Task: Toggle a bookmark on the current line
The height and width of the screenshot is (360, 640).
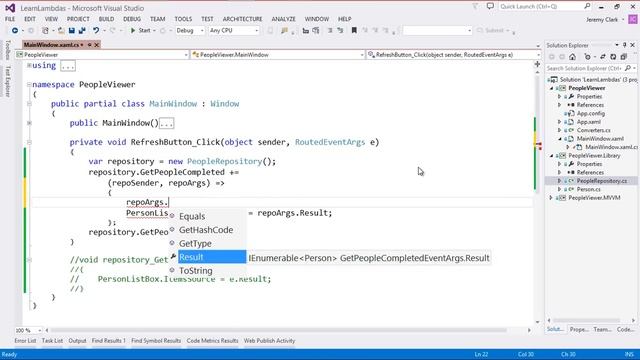Action: pos(354,31)
